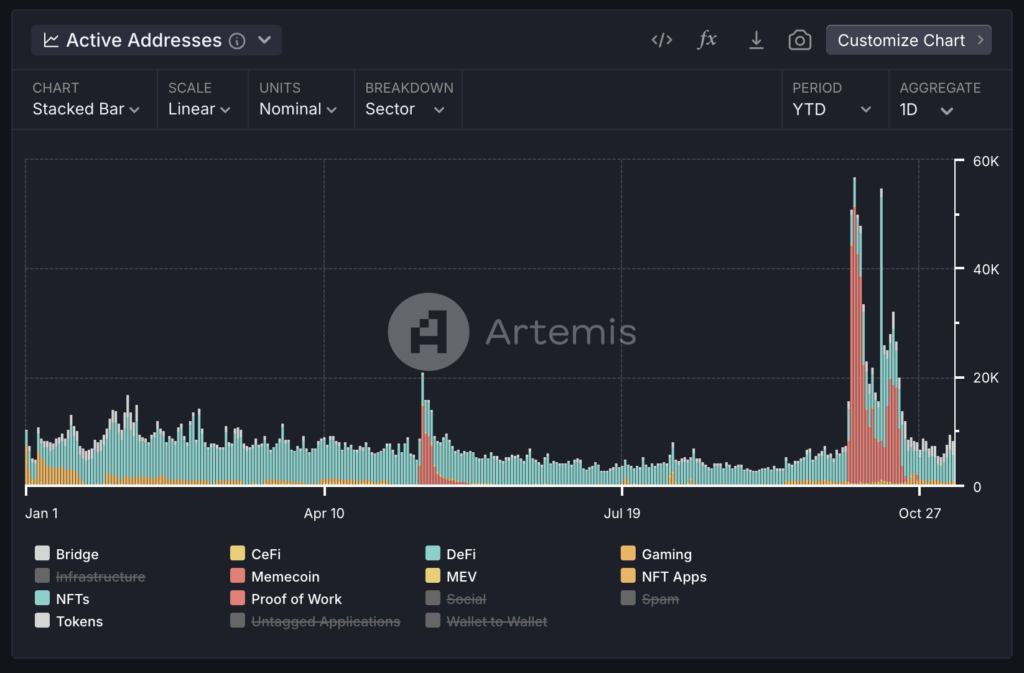
Task: Click the info icon beside Active Addresses
Action: click(x=237, y=41)
